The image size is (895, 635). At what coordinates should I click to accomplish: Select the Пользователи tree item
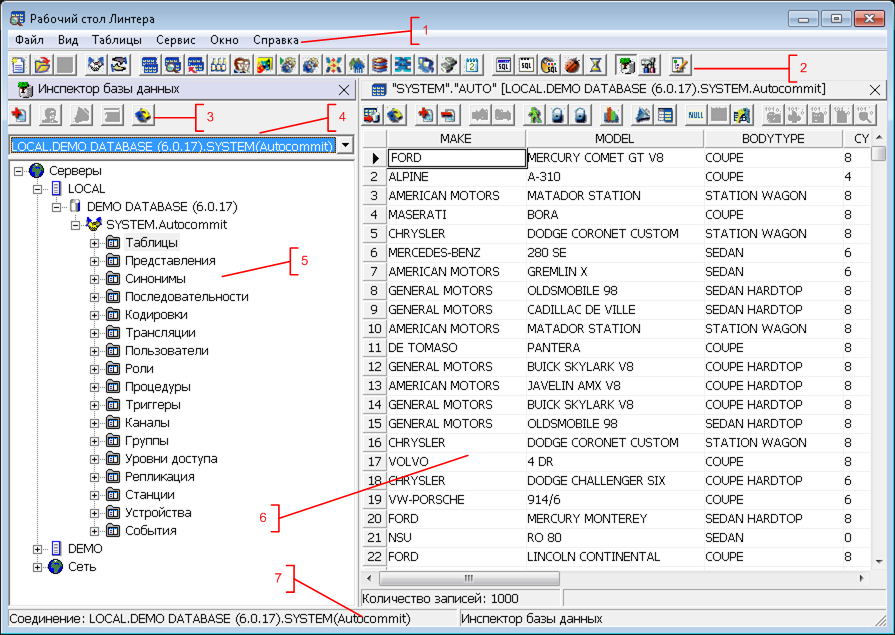[x=167, y=351]
